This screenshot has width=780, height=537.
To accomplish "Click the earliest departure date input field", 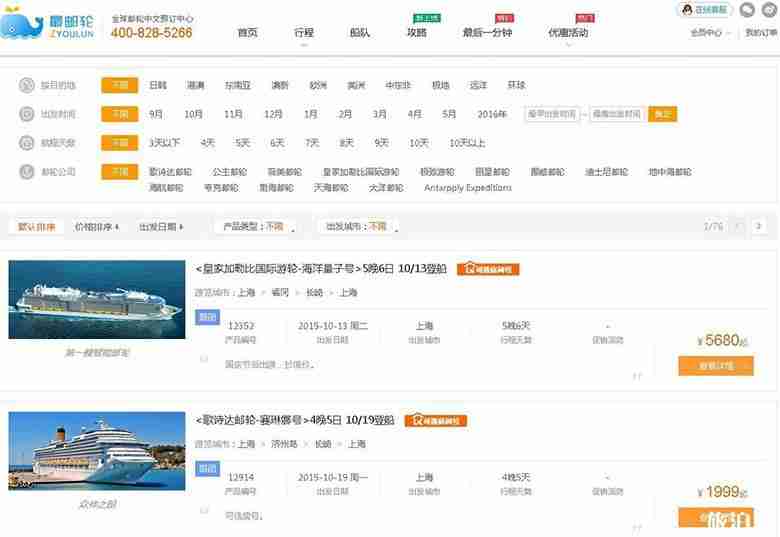I will [552, 114].
